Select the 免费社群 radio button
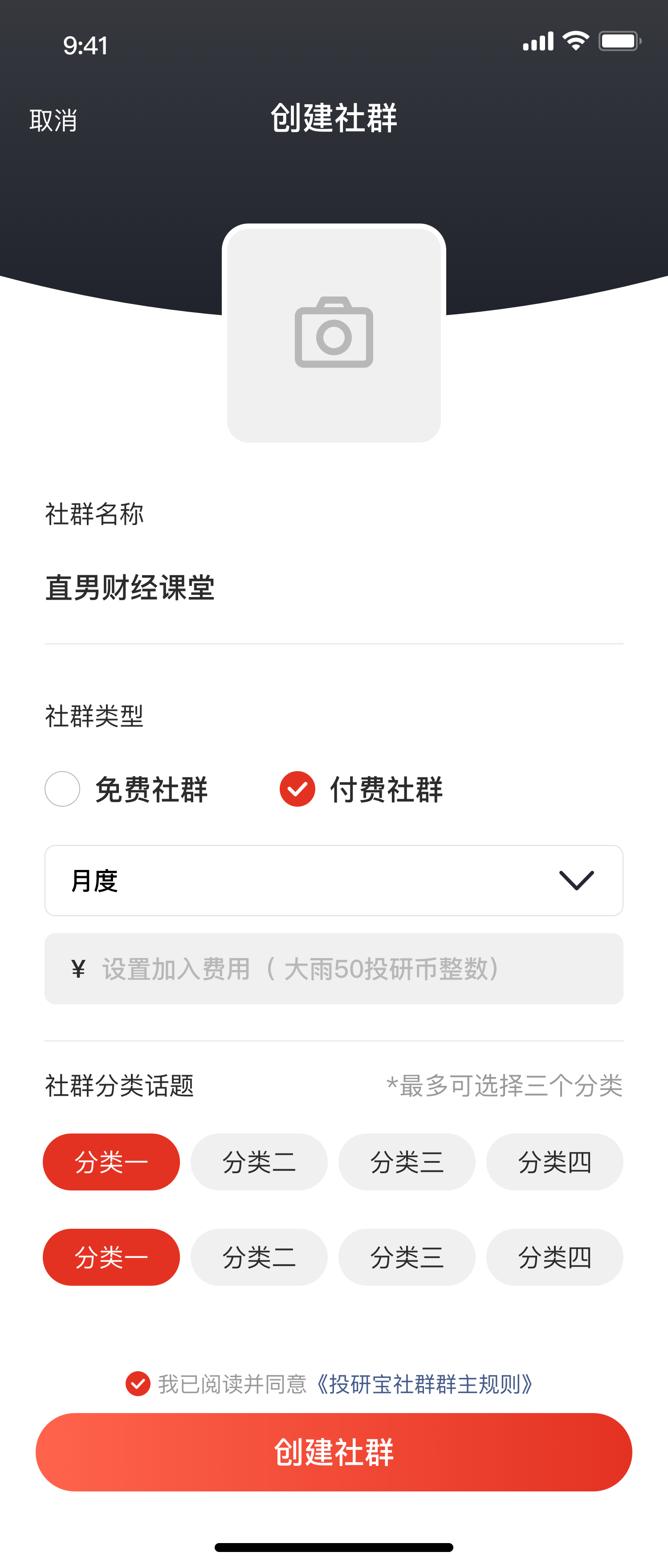 click(63, 789)
